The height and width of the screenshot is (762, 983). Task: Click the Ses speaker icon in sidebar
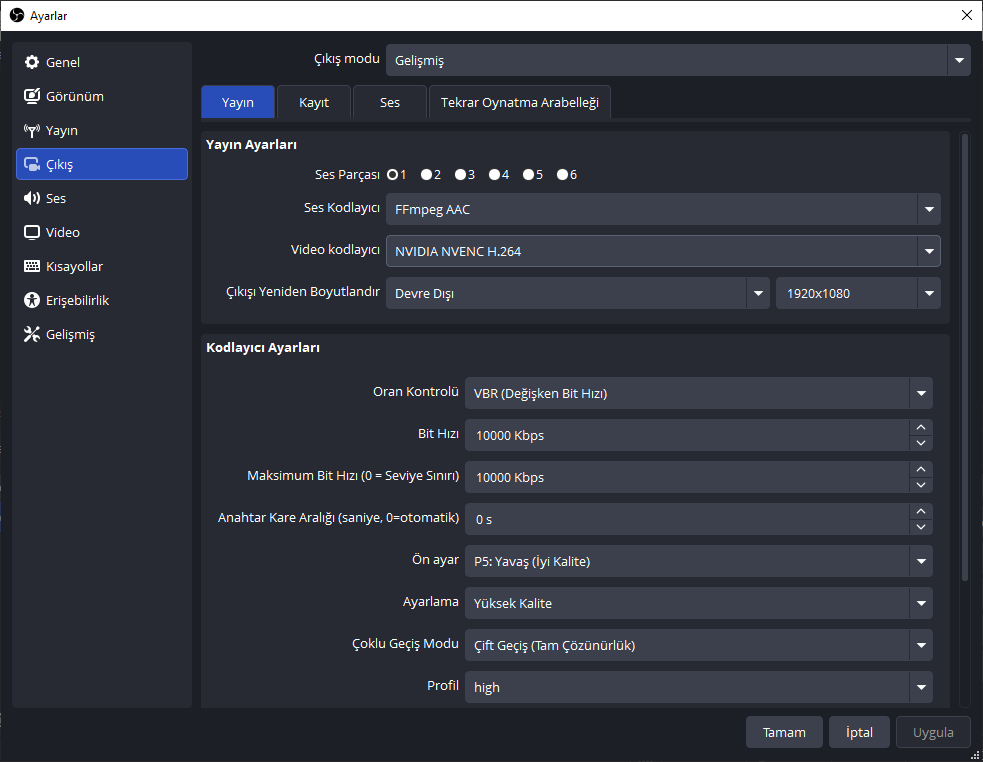coord(32,198)
